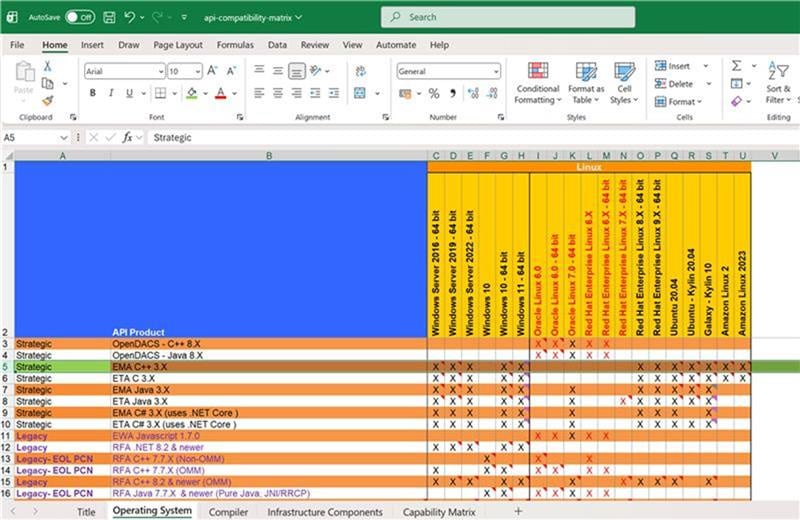The image size is (800, 520).
Task: Switch to the Draw ribbon tab
Action: click(129, 45)
